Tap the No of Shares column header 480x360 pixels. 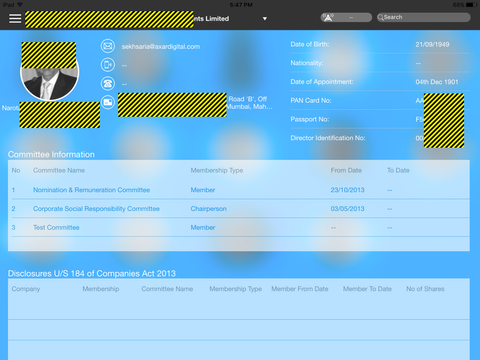click(x=425, y=289)
